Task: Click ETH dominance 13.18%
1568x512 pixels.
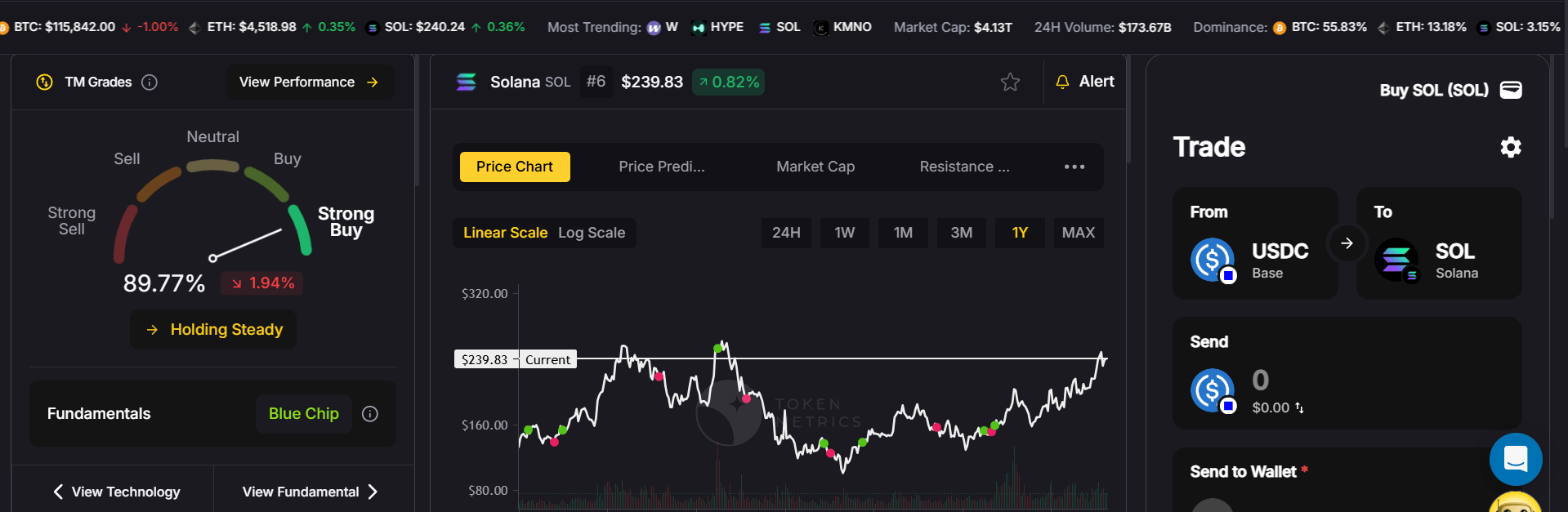Action: click(x=1422, y=27)
